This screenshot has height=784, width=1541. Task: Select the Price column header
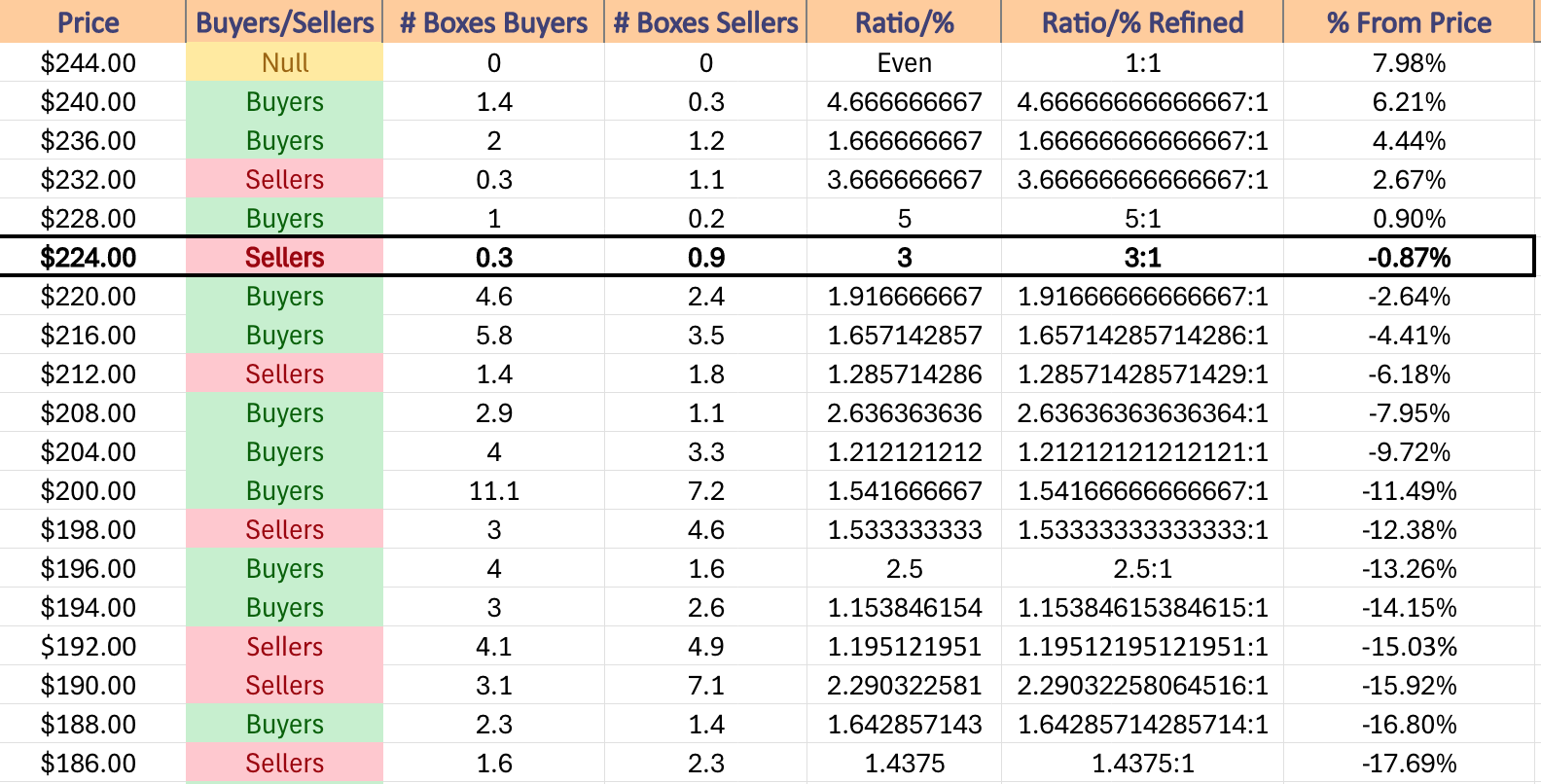(92, 22)
